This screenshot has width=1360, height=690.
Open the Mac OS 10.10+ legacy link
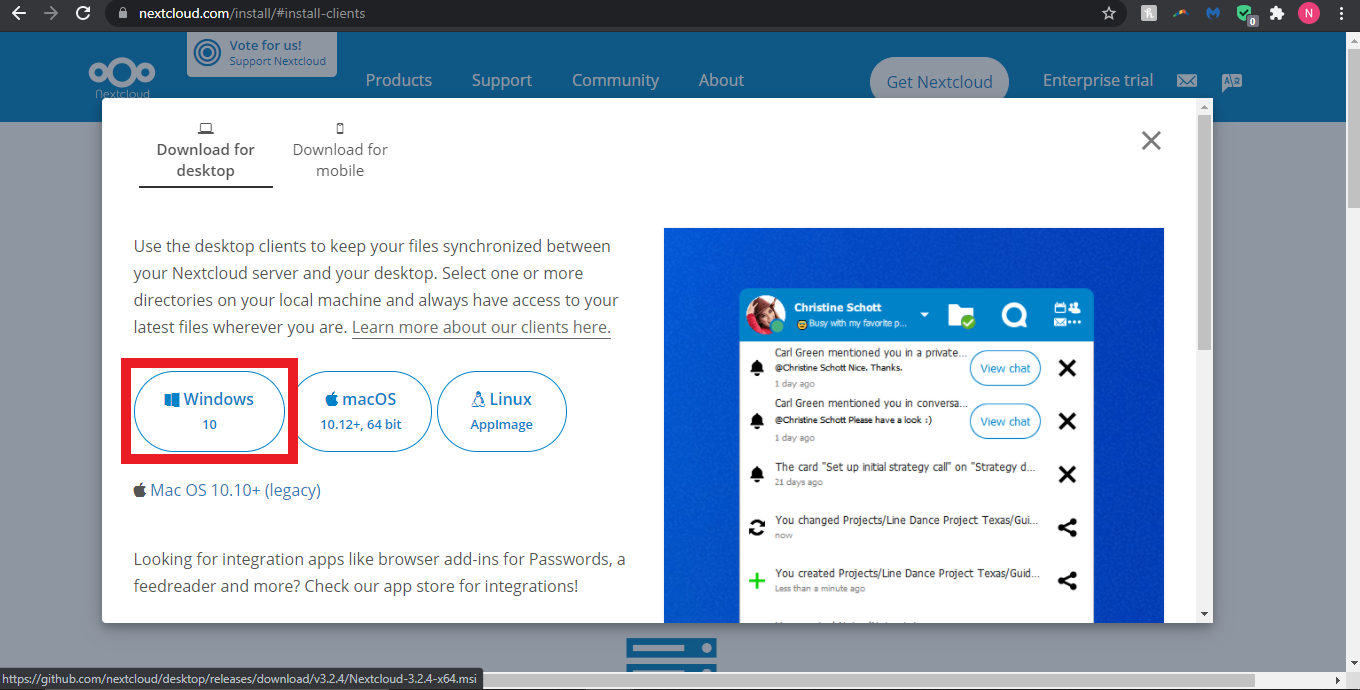click(235, 490)
